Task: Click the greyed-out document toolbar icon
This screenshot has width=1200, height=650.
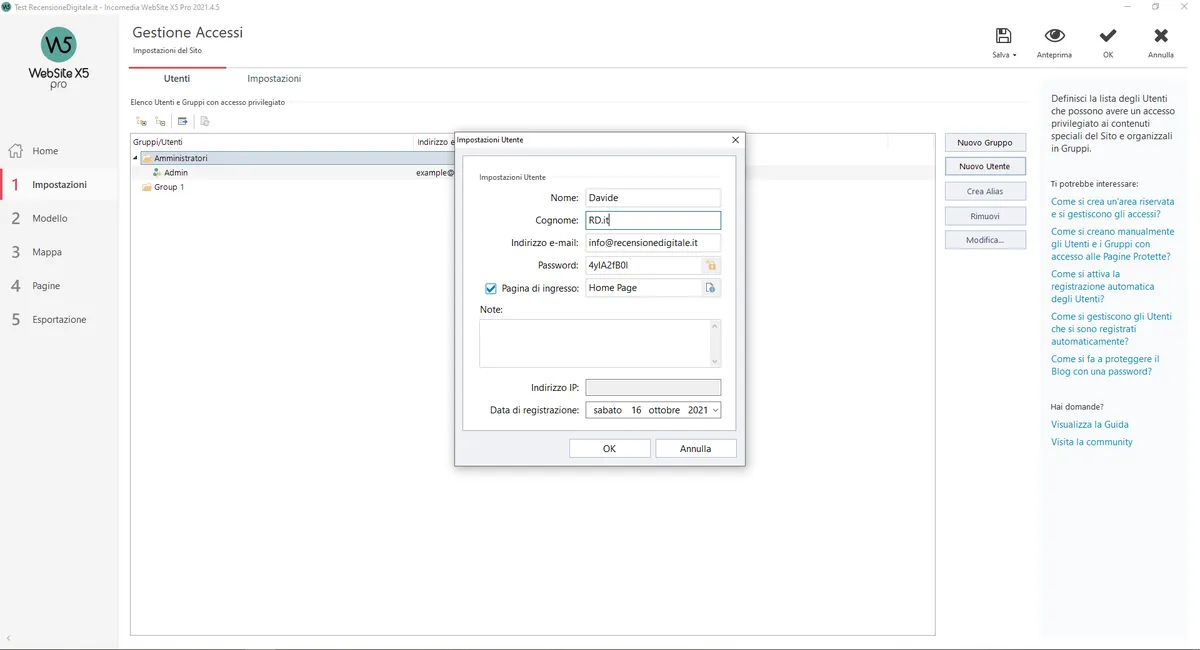Action: 205,122
